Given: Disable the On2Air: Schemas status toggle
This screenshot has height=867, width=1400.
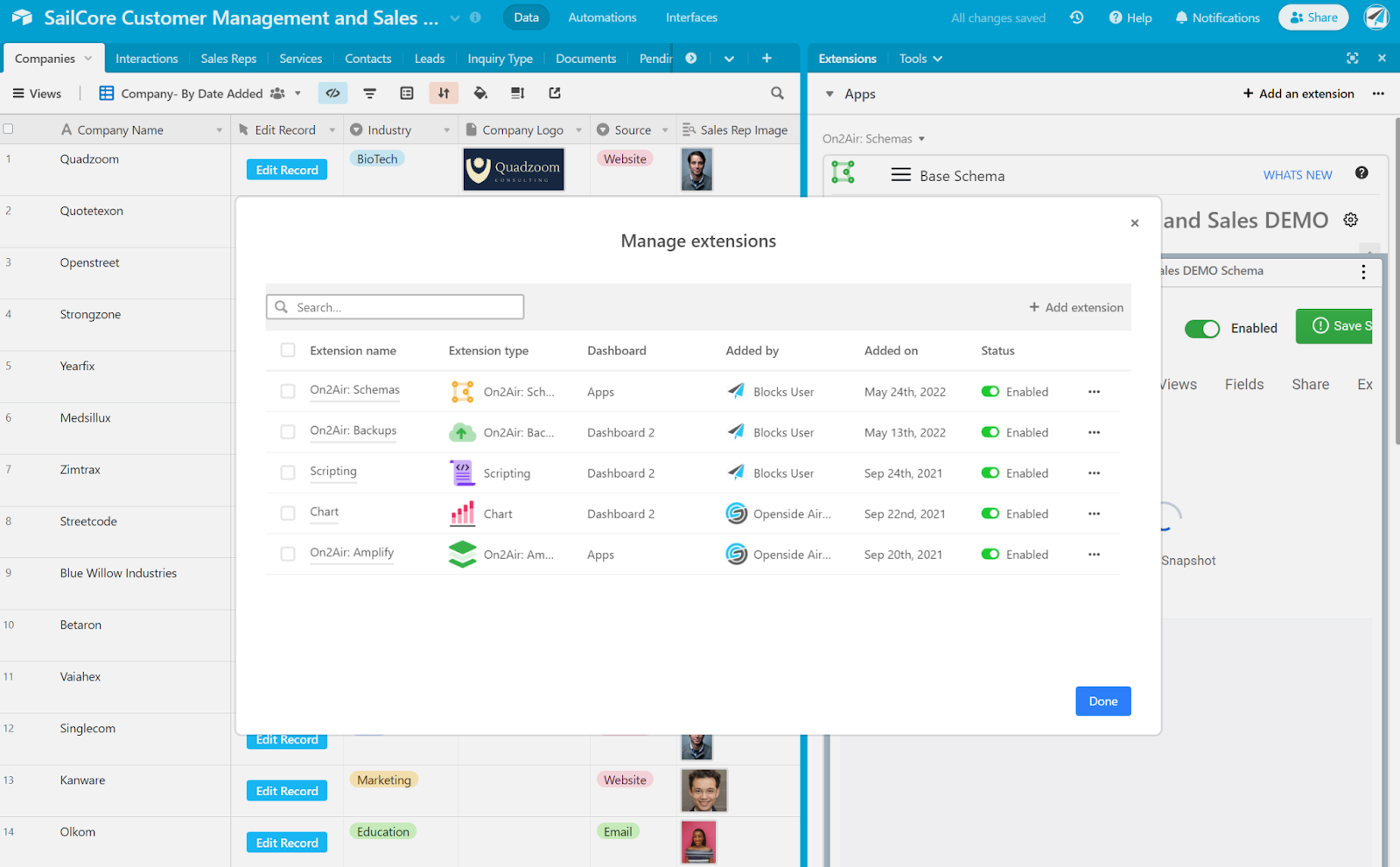Looking at the screenshot, I should [x=990, y=392].
